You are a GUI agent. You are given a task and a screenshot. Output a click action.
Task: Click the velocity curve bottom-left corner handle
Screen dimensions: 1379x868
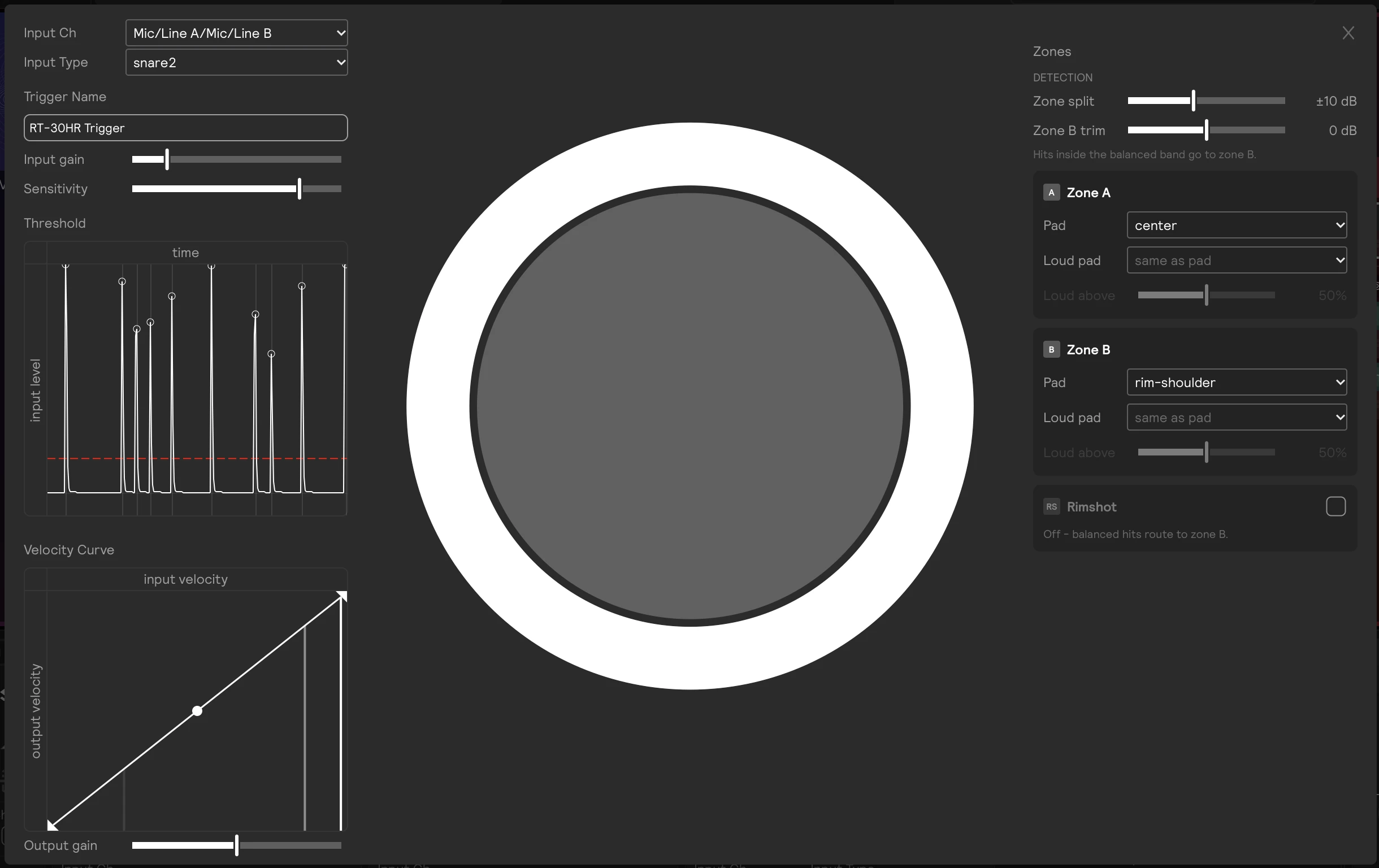click(x=52, y=825)
